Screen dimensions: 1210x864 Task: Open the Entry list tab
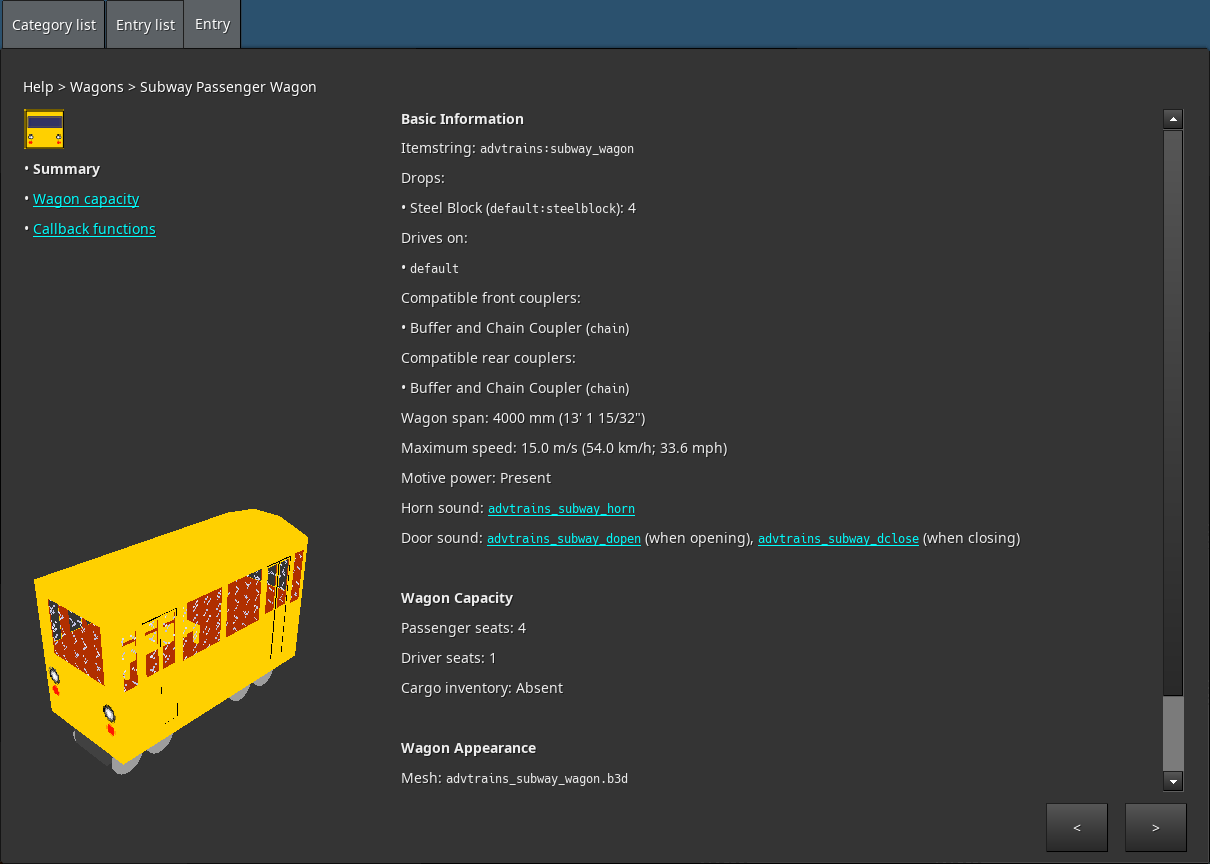coord(145,25)
